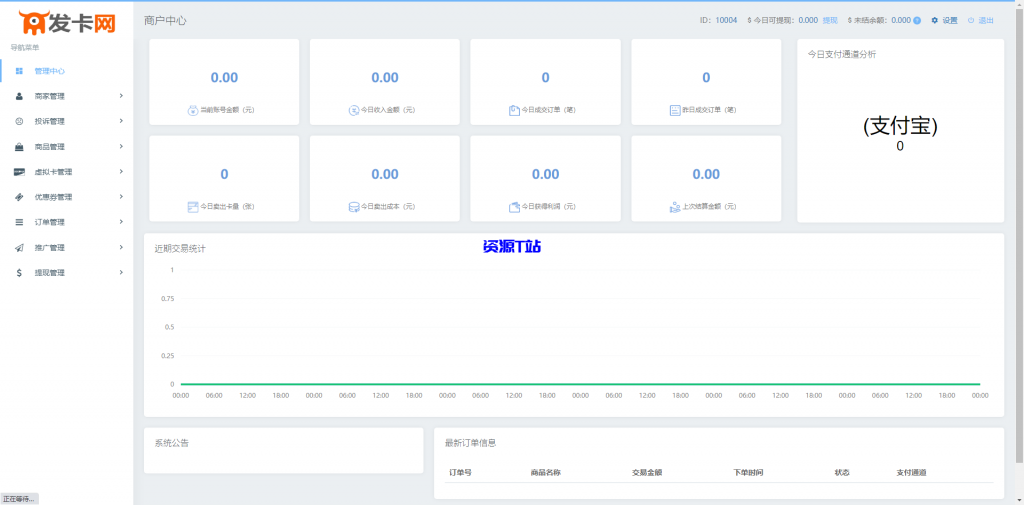Open the 虚拟卡管理 menu item
1024x505 pixels.
(x=53, y=172)
